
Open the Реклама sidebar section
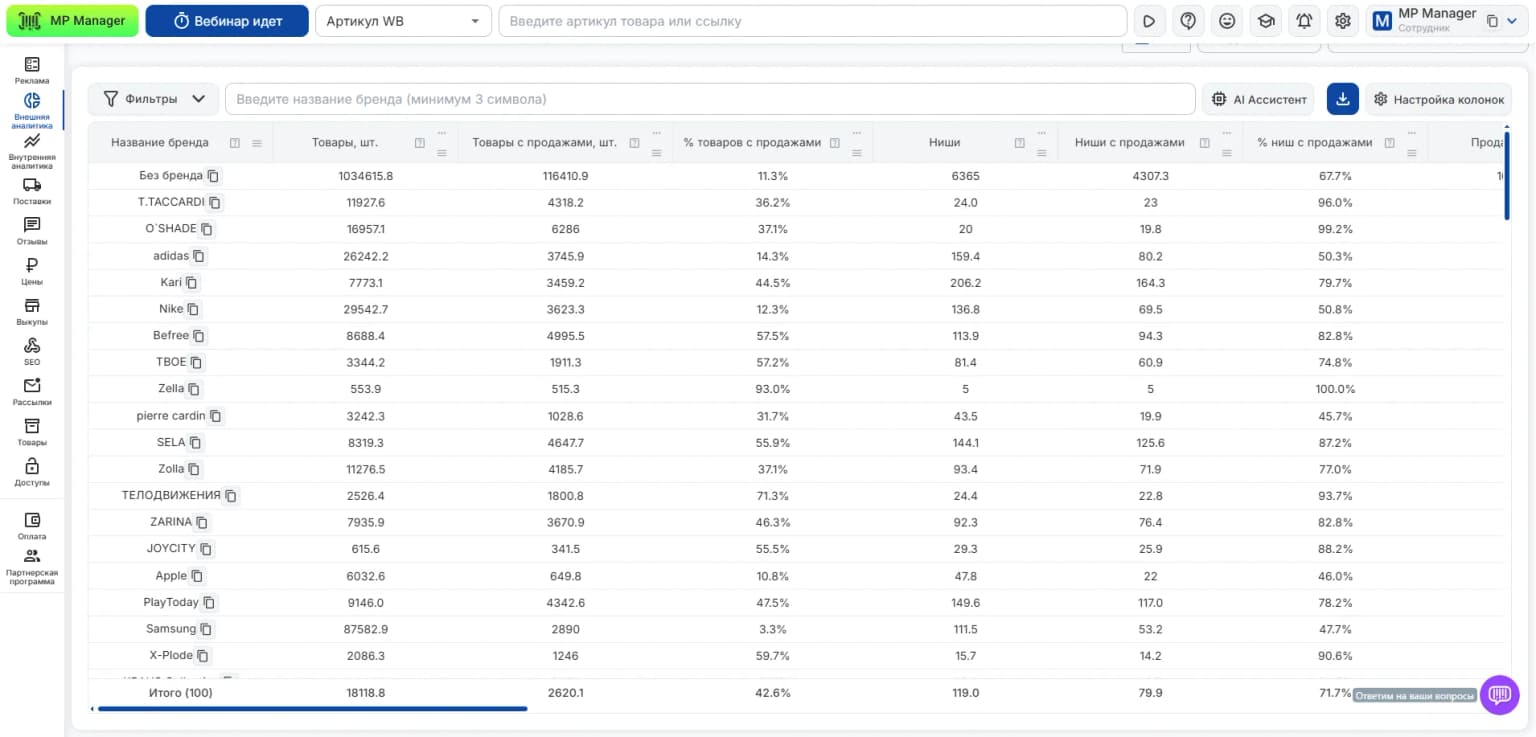tap(32, 70)
